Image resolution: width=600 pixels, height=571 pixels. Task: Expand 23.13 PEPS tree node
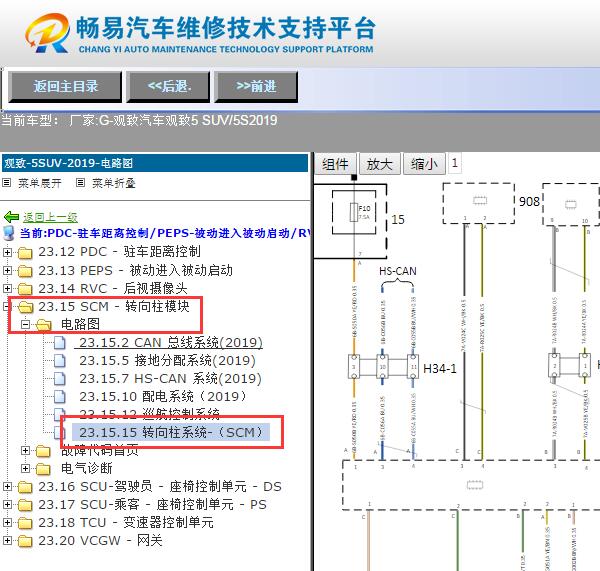coord(7,271)
